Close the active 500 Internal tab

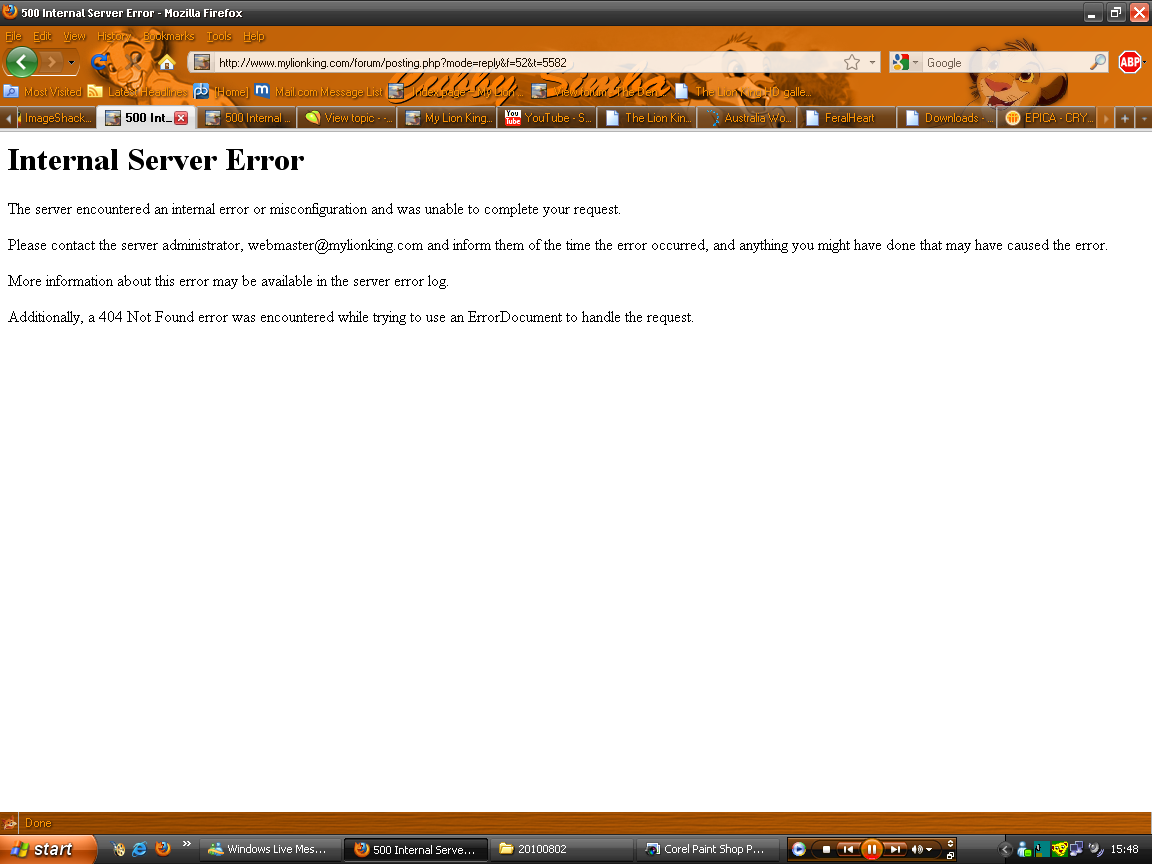[181, 118]
